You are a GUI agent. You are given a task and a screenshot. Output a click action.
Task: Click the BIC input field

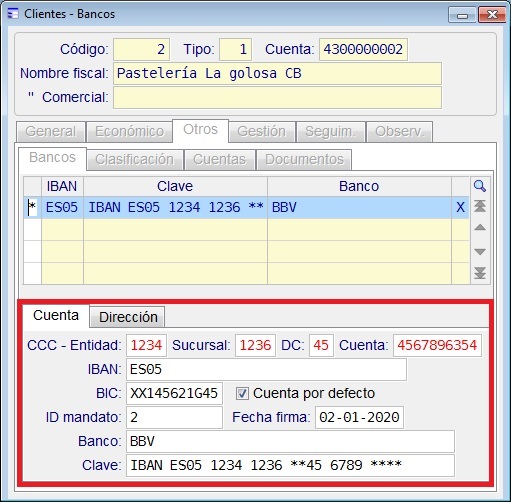[x=174, y=393]
